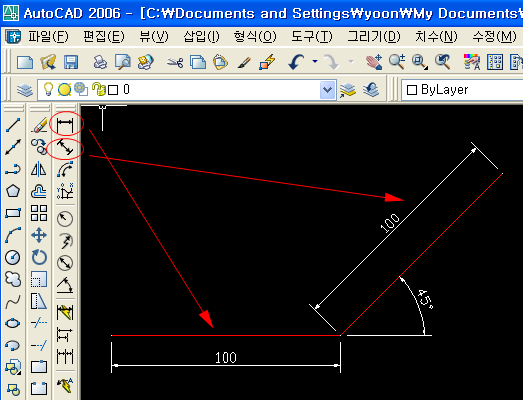Image resolution: width=523 pixels, height=400 pixels.
Task: Select the Polygon draw tool
Action: pyautogui.click(x=13, y=191)
